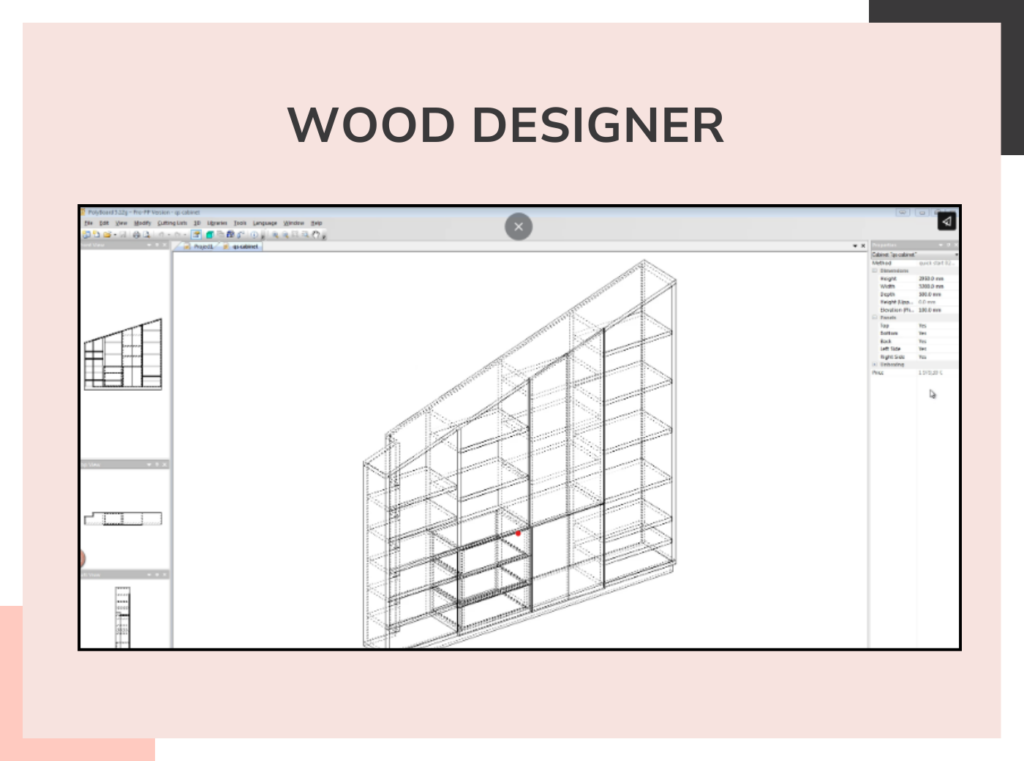1024x761 pixels.
Task: Toggle the Left Side panel value
Action: tap(927, 349)
